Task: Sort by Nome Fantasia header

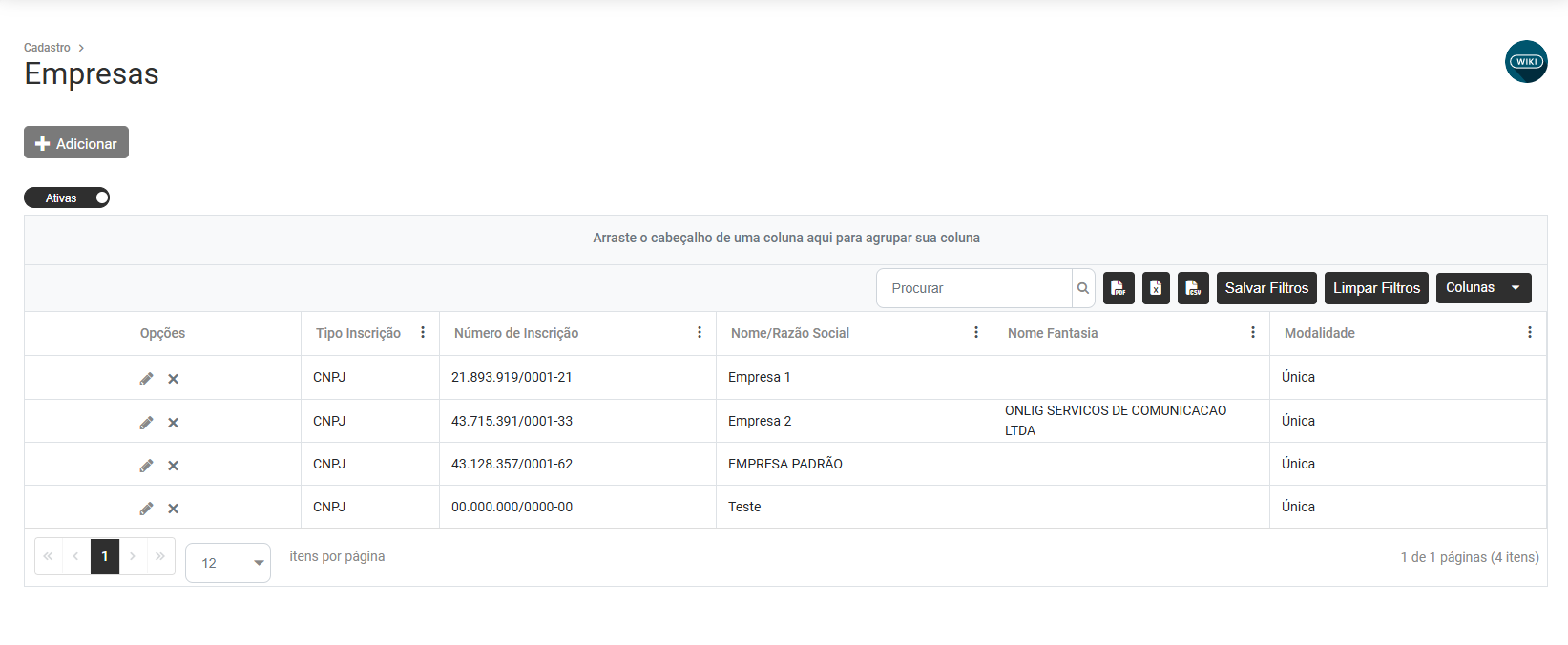Action: click(x=1053, y=333)
